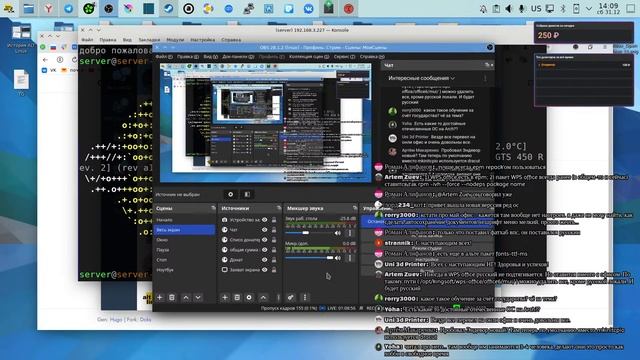Open microphone indicator in system tray
The height and width of the screenshot is (360, 640).
coord(522,9)
